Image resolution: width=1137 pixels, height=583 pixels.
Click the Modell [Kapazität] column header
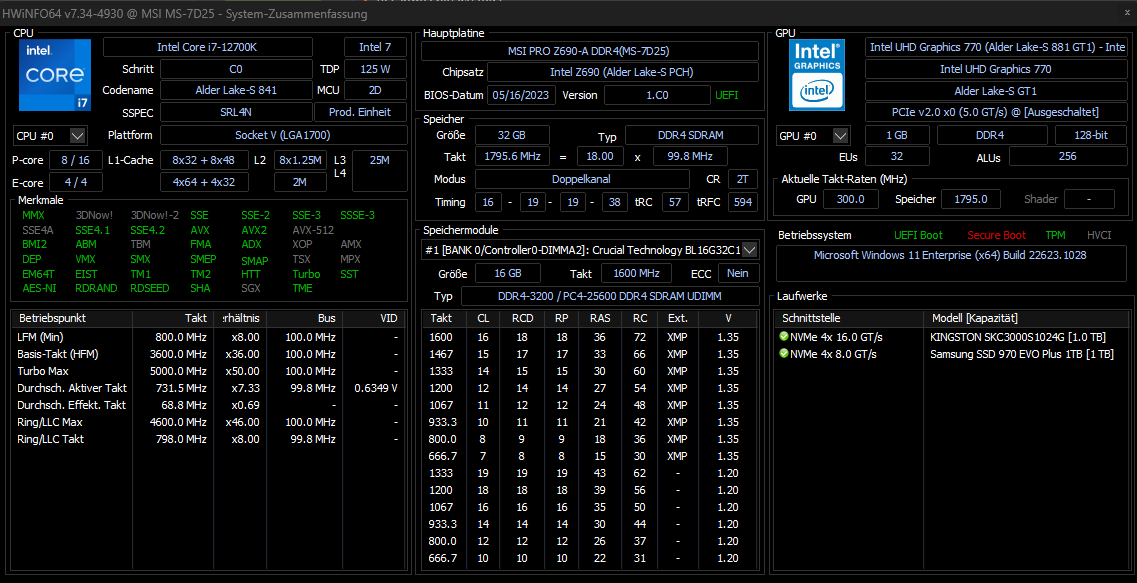1026,318
